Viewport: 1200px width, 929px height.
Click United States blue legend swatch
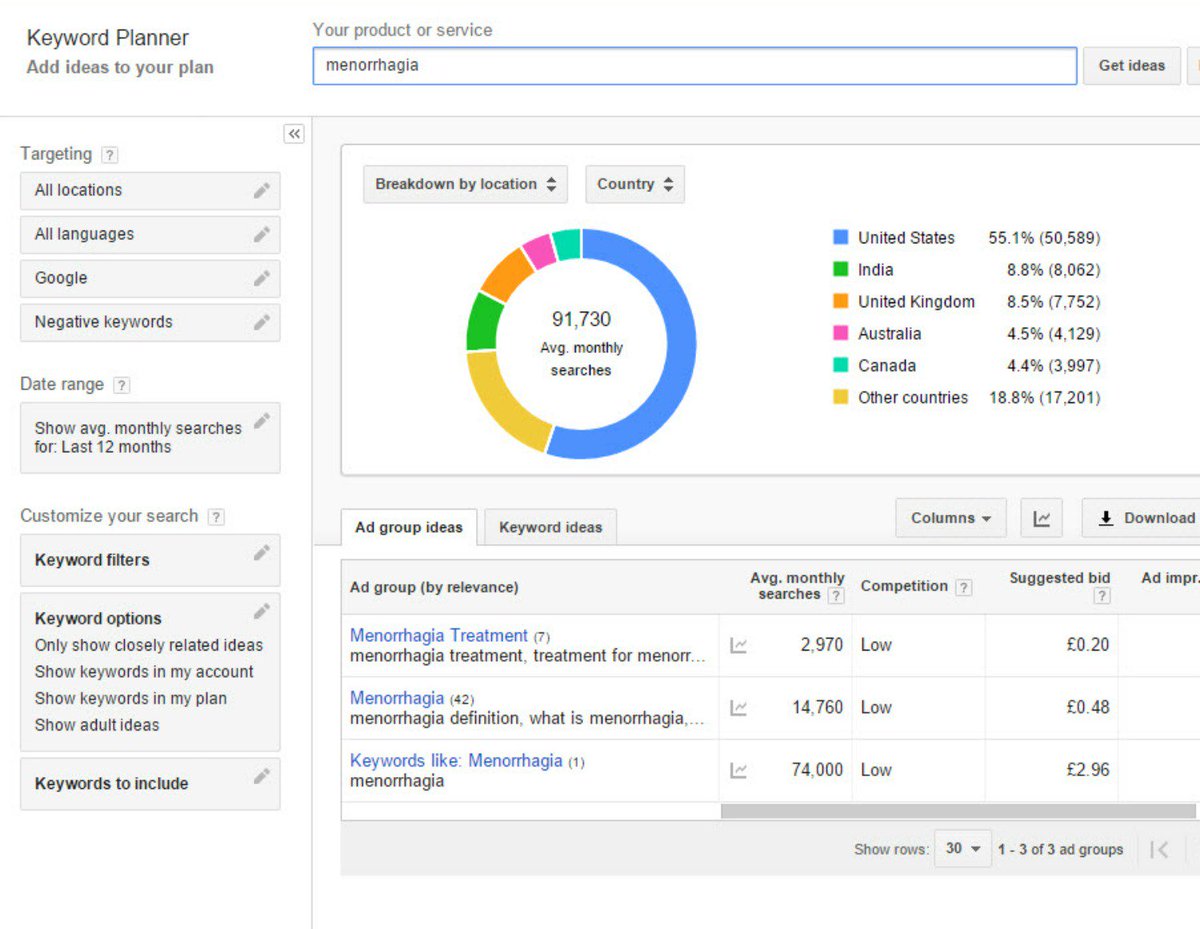(841, 238)
